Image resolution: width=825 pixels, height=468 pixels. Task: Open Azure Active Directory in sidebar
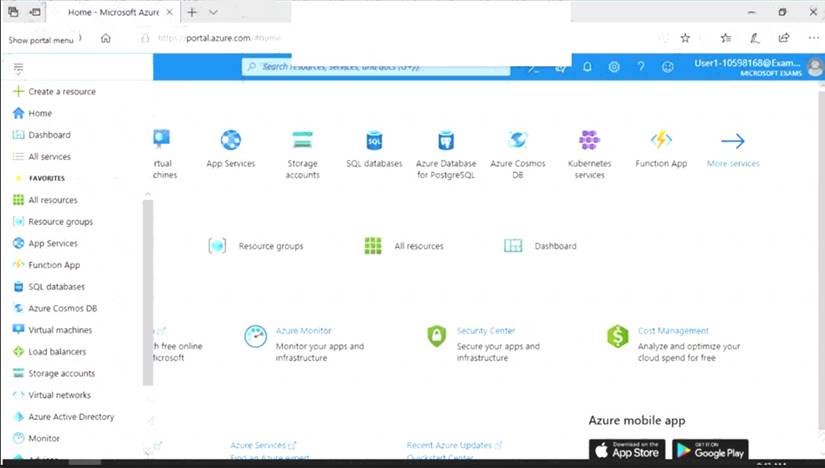pyautogui.click(x=63, y=416)
